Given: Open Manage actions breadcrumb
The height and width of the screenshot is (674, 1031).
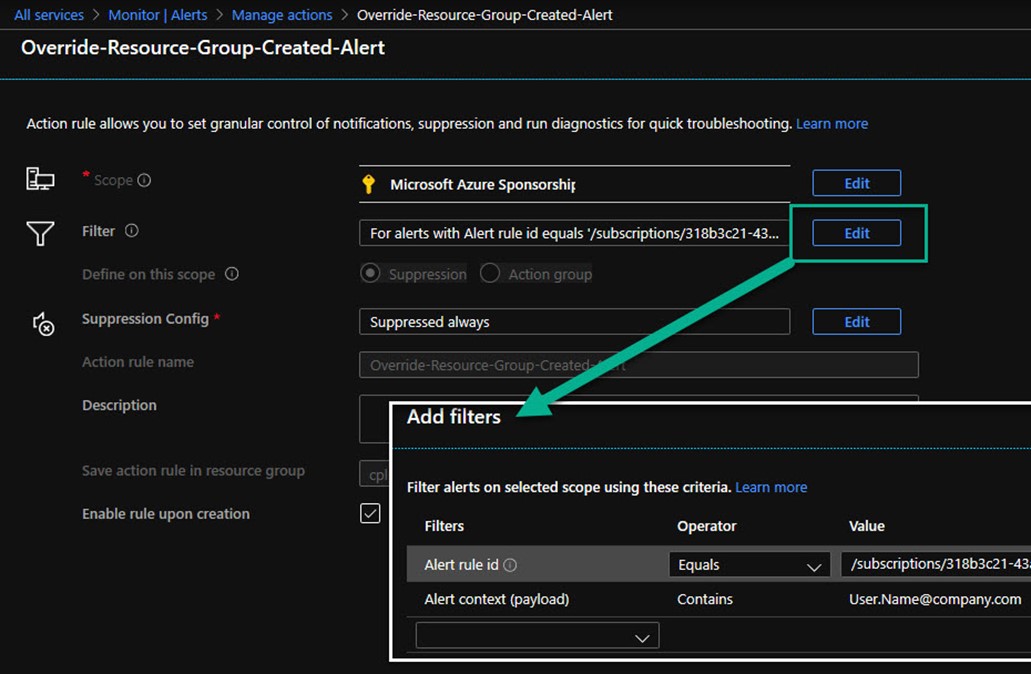Looking at the screenshot, I should [x=281, y=15].
